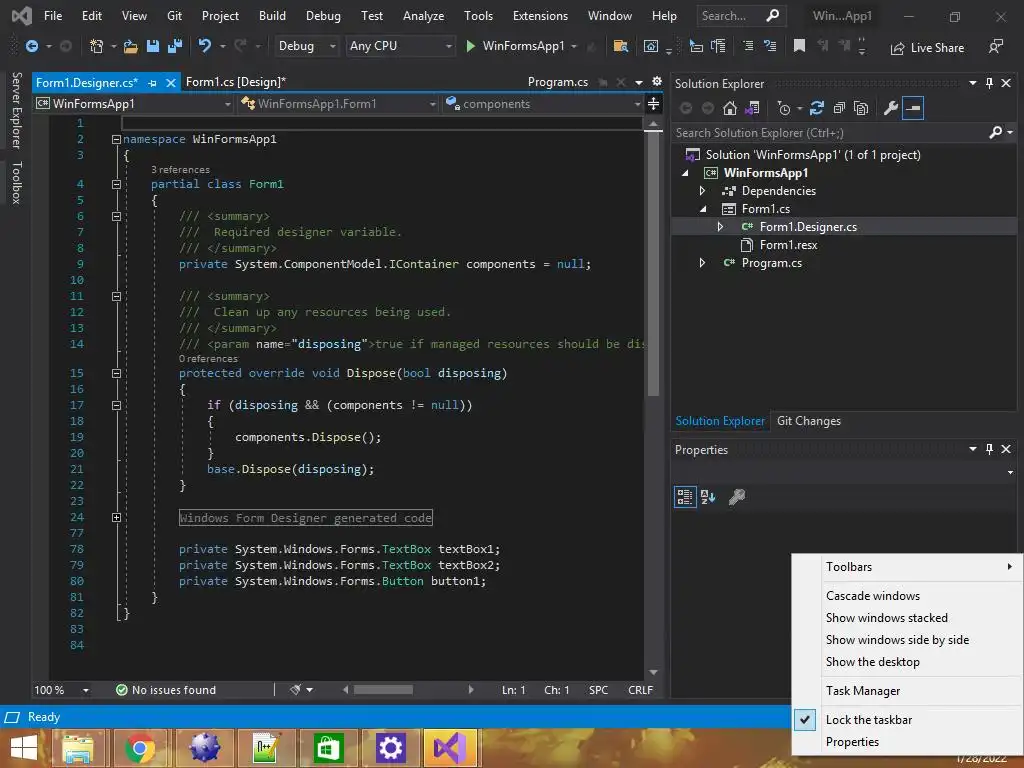Open Chrome from the taskbar
This screenshot has height=768, width=1024.
coord(140,748)
